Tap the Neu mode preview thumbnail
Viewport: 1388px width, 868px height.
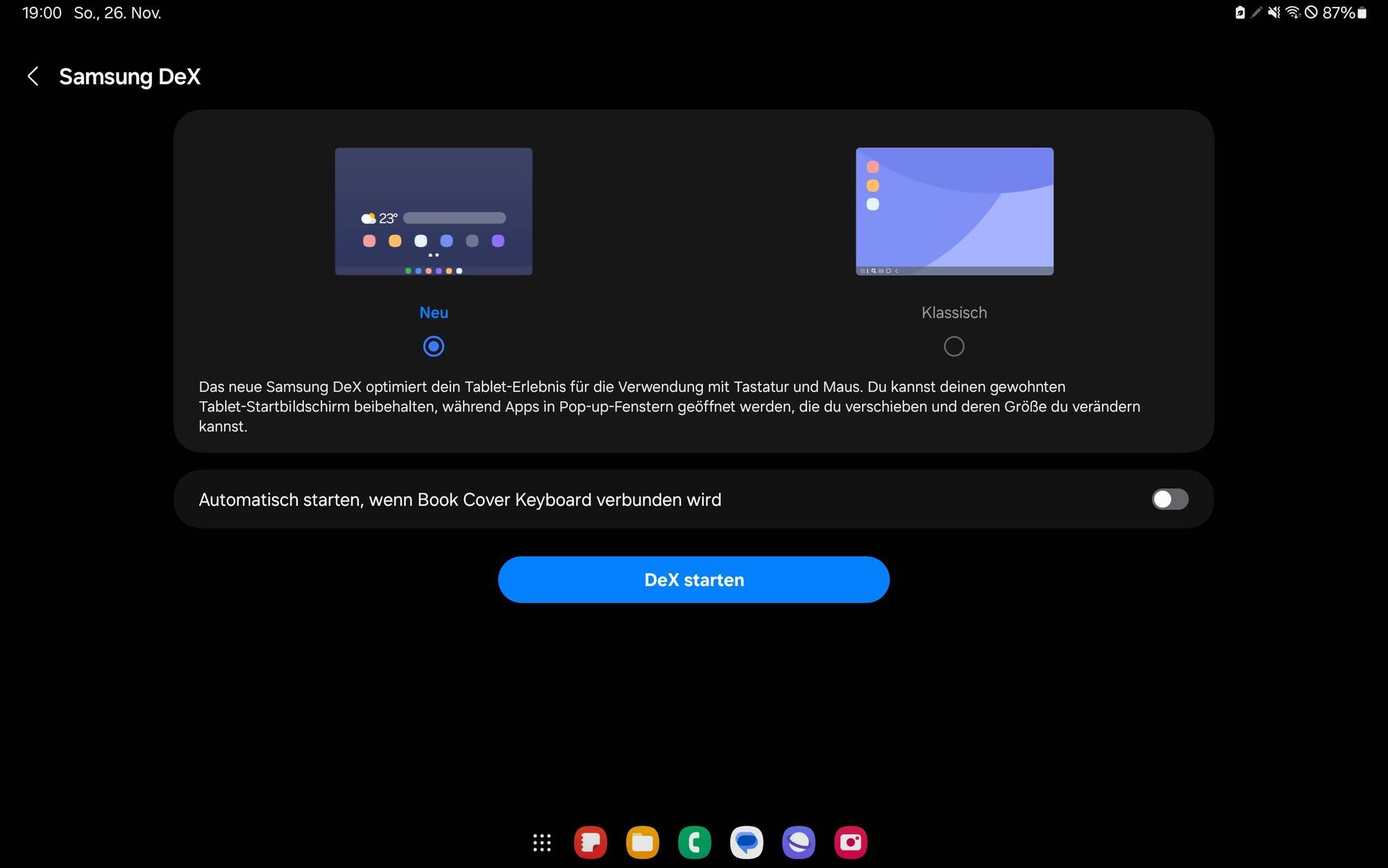click(x=434, y=211)
